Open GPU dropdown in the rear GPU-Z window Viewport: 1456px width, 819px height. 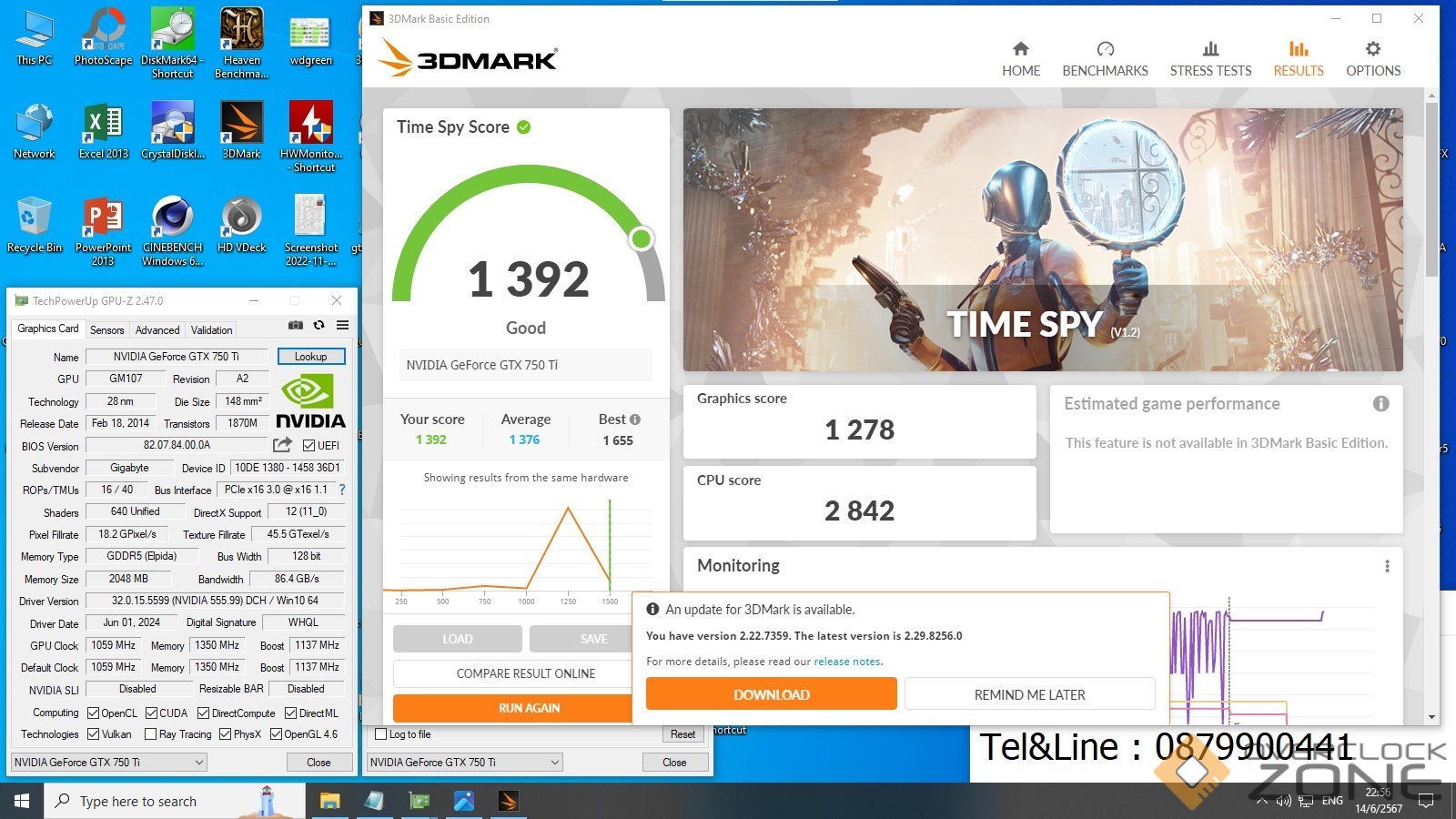coord(465,763)
